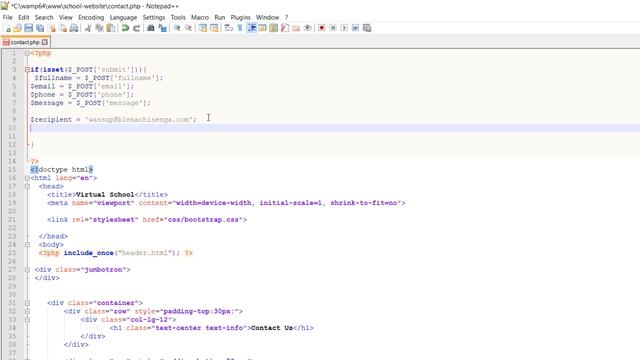Image resolution: width=640 pixels, height=360 pixels.
Task: Cut the selection using the scissors icon
Action: pyautogui.click(x=88, y=28)
